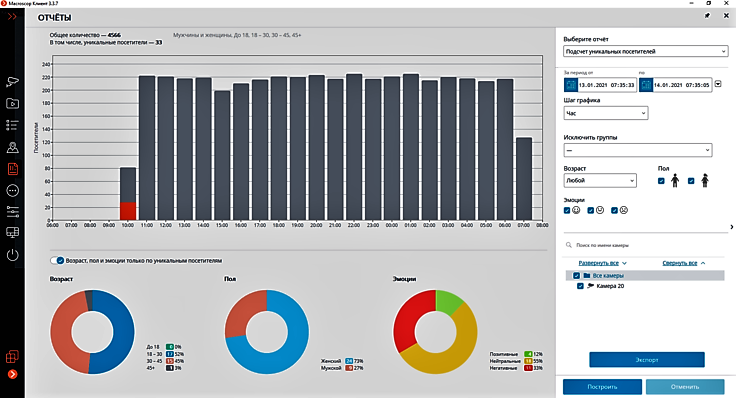Open the Возраст age dropdown
The image size is (736, 398).
(x=600, y=180)
